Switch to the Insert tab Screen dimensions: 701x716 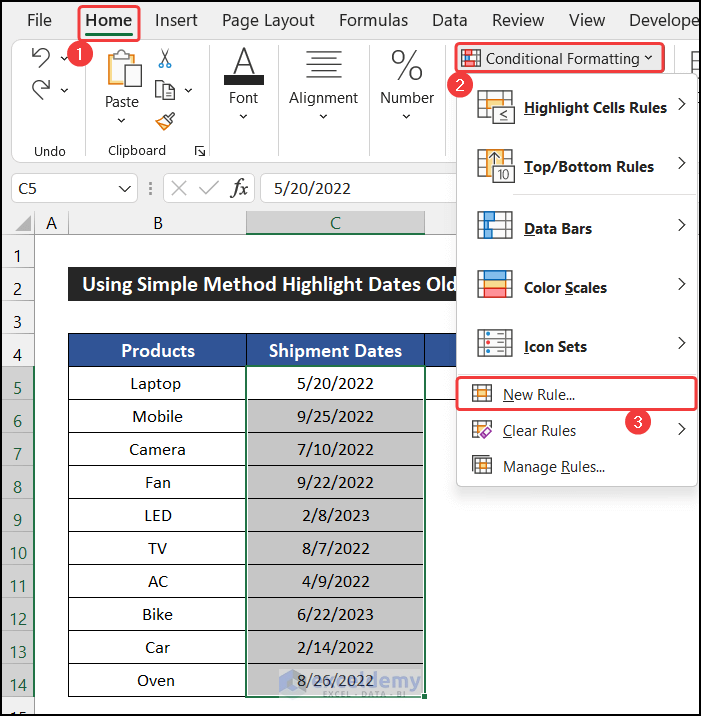pyautogui.click(x=176, y=20)
